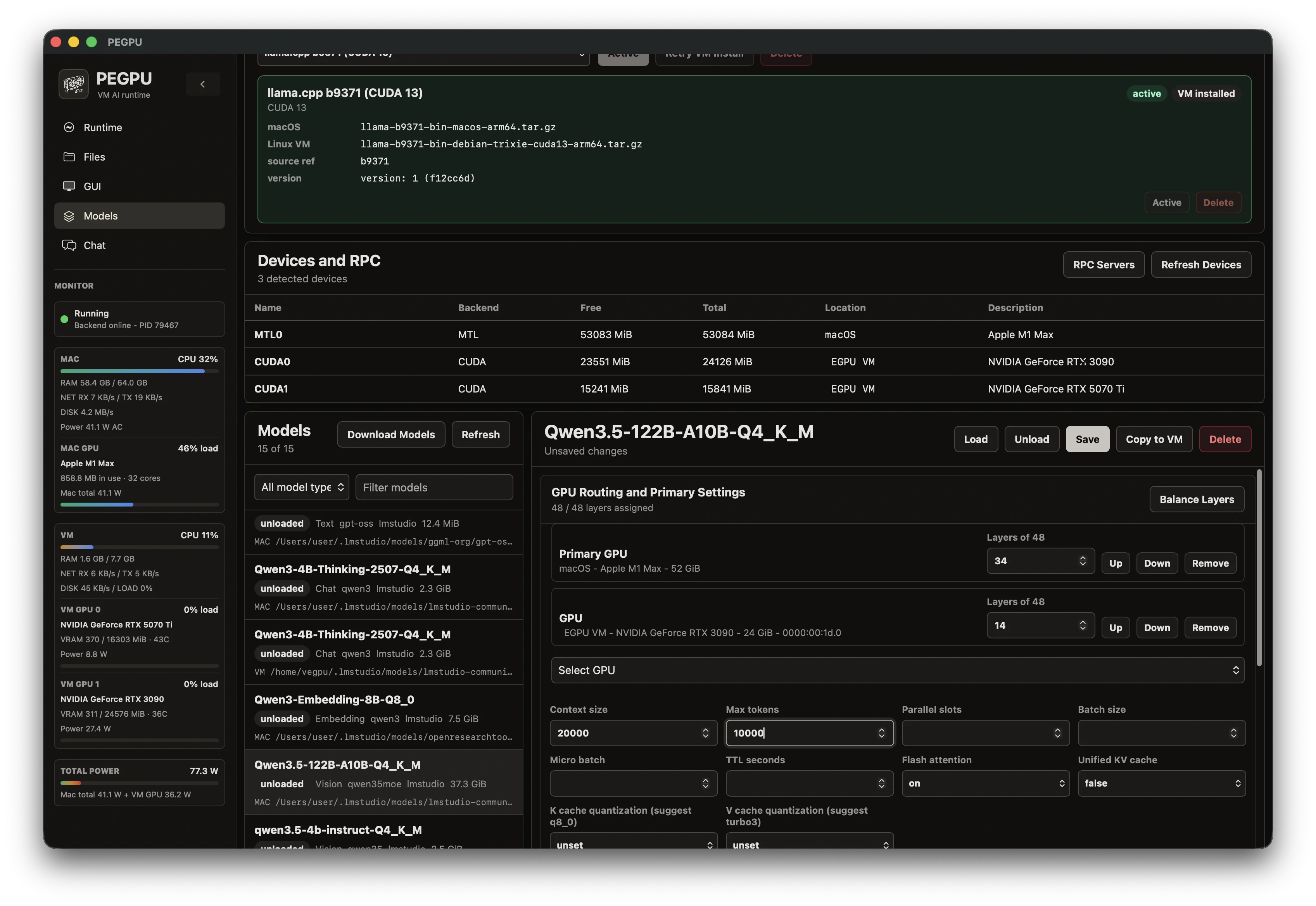Click the VM CPU usage bar
This screenshot has width=1316, height=906.
139,547
